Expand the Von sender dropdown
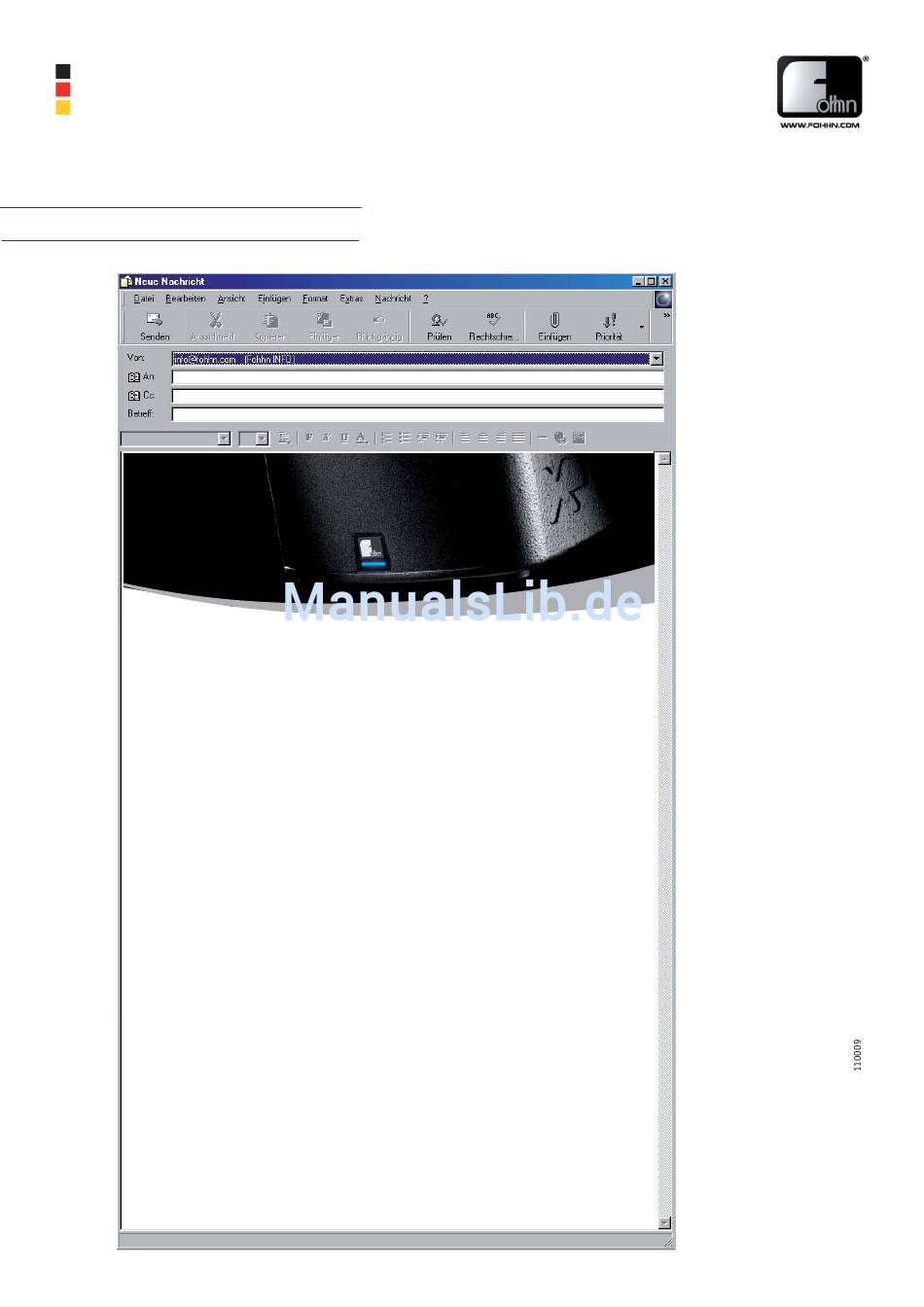The width and height of the screenshot is (924, 1307). 657,359
